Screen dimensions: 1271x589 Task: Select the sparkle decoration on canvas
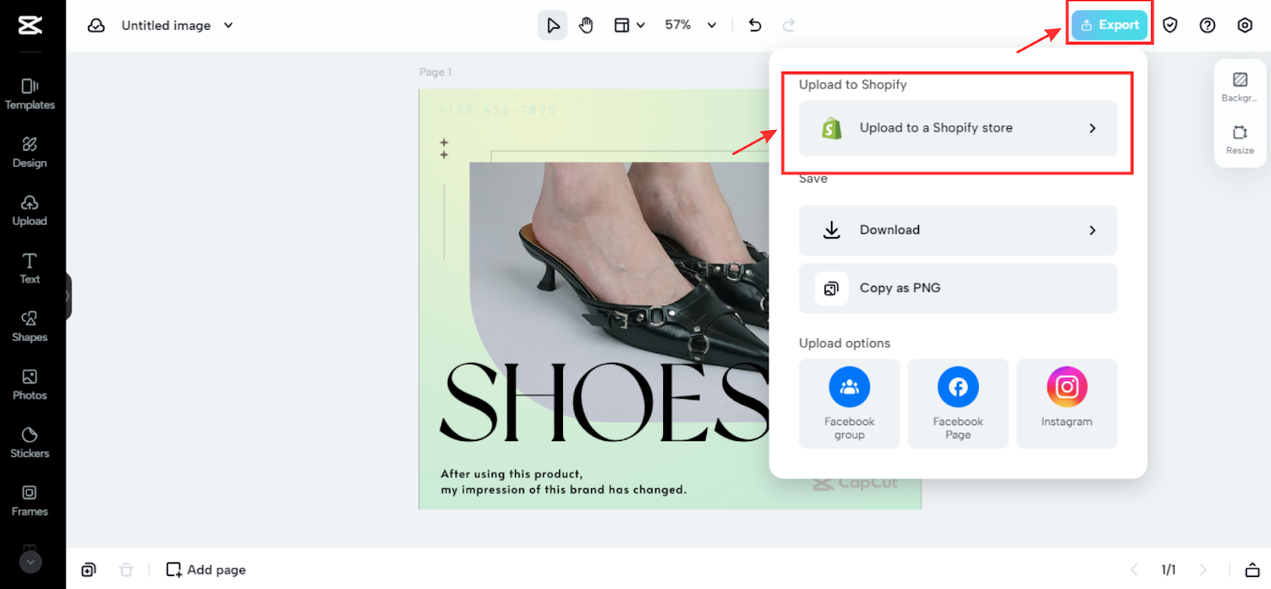[444, 149]
